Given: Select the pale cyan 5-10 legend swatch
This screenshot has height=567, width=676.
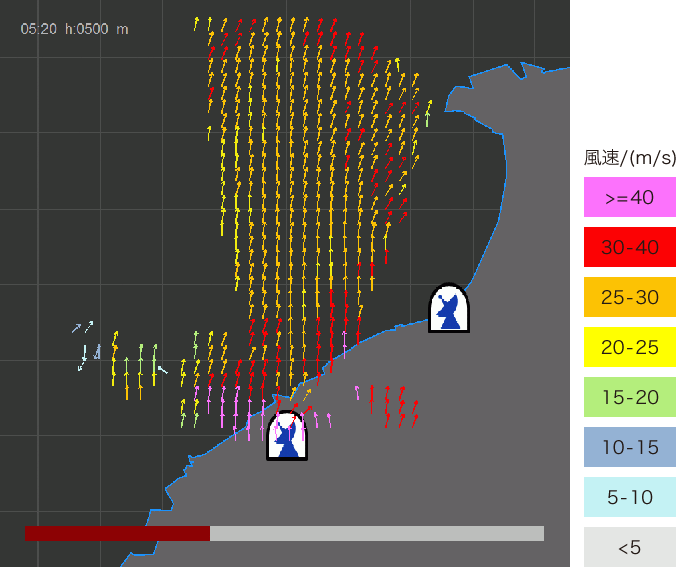Looking at the screenshot, I should coord(630,497).
